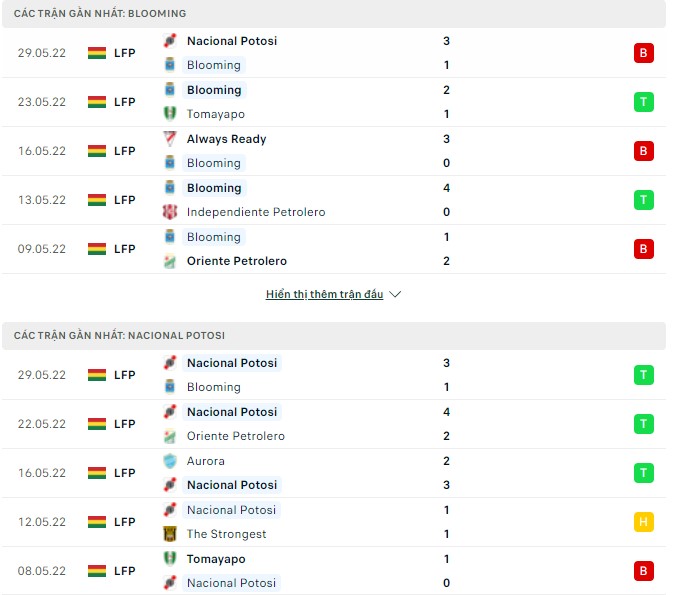Open Aurora team name link

pos(206,461)
